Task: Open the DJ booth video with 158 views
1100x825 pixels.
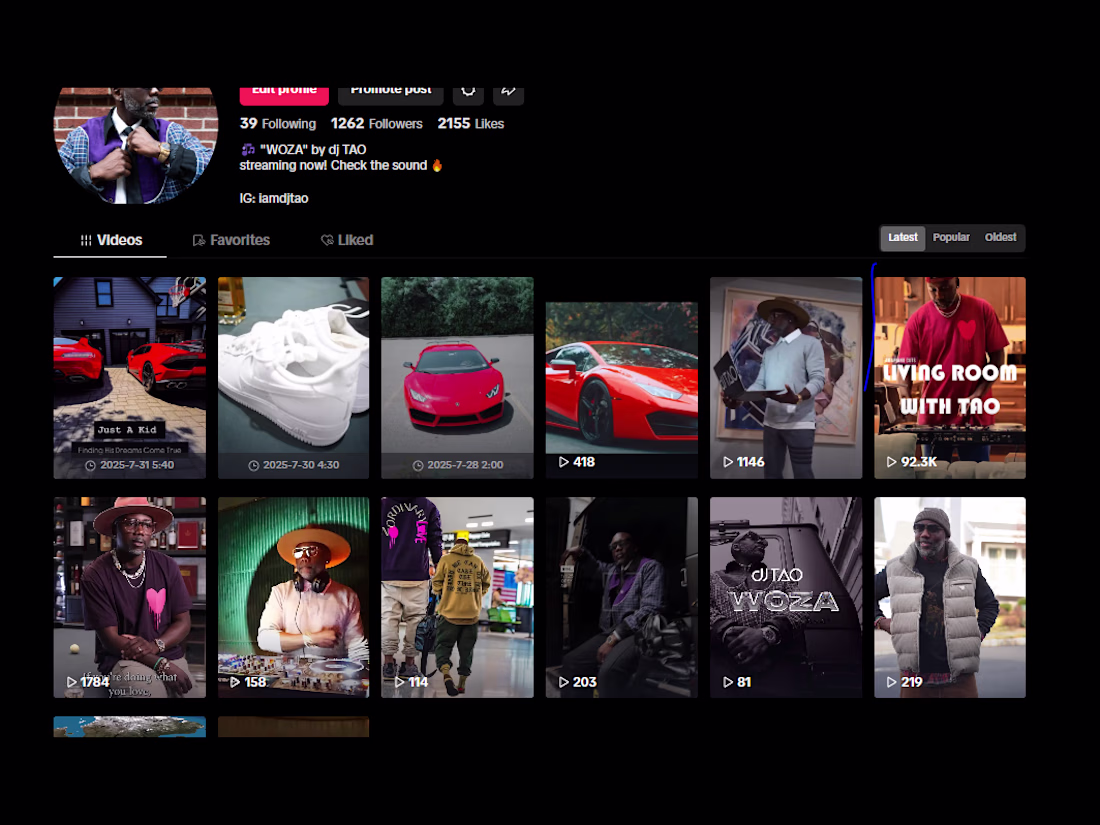Action: point(293,597)
